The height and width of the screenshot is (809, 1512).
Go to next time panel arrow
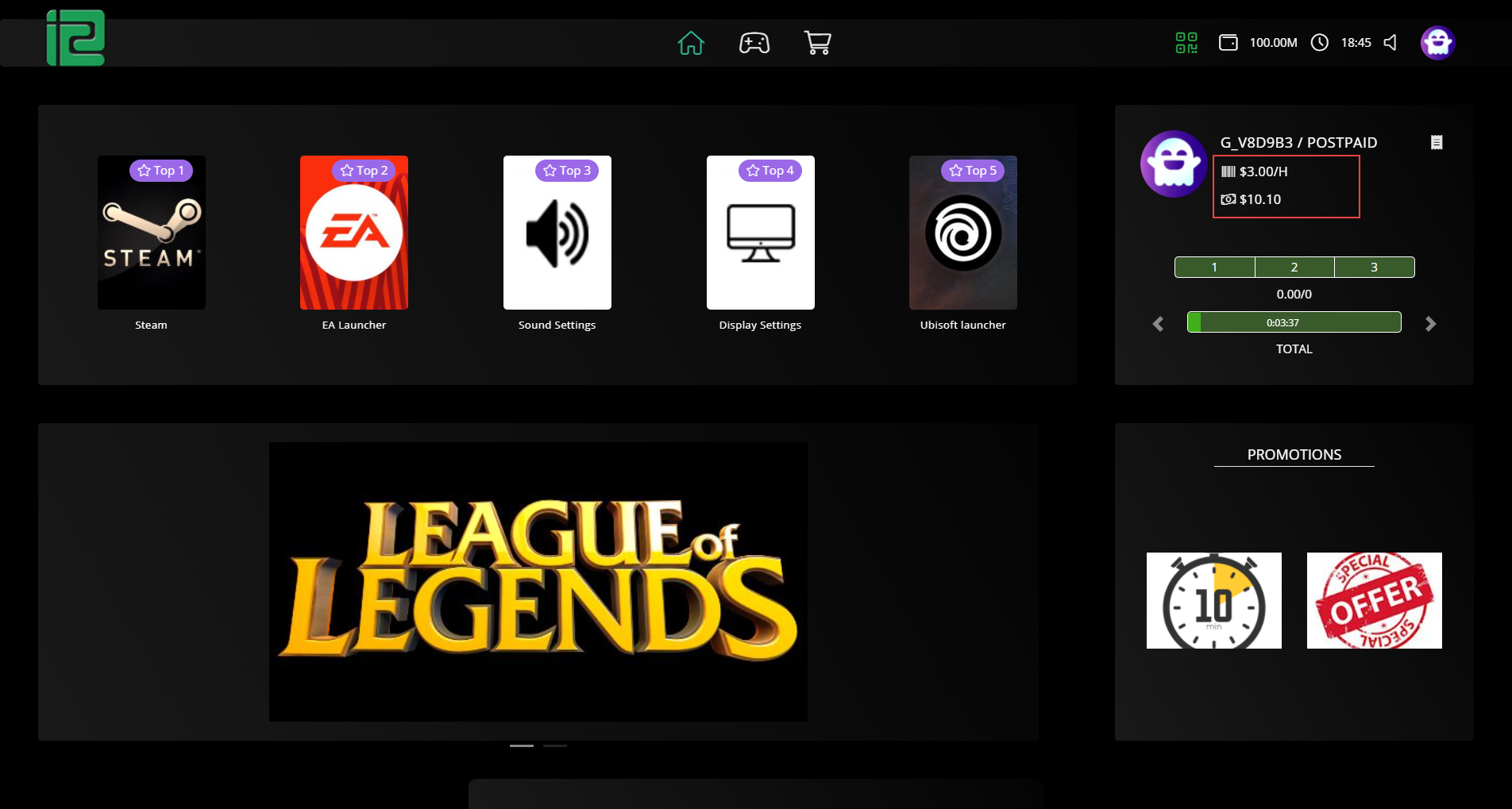1430,324
